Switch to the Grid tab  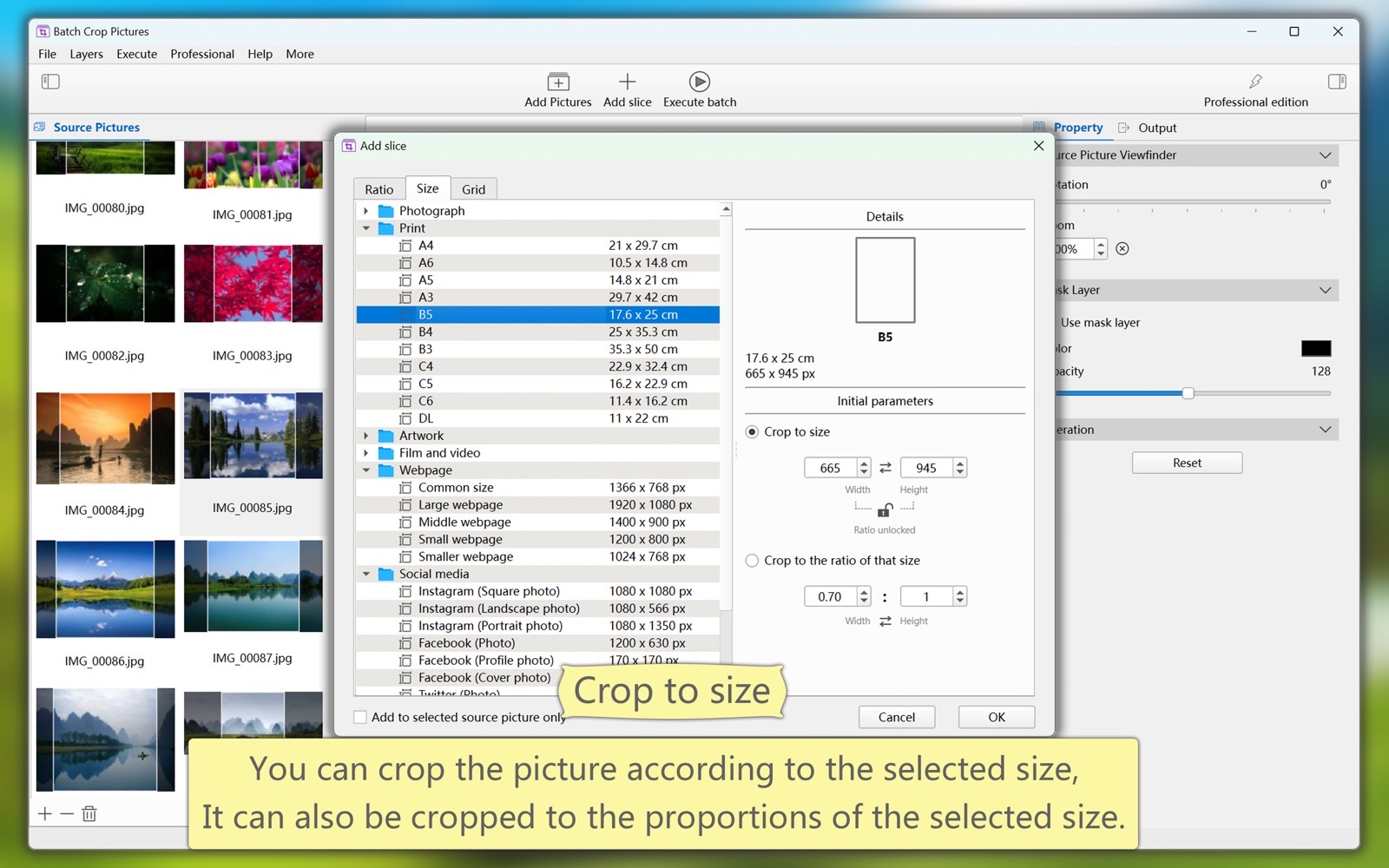tap(473, 189)
